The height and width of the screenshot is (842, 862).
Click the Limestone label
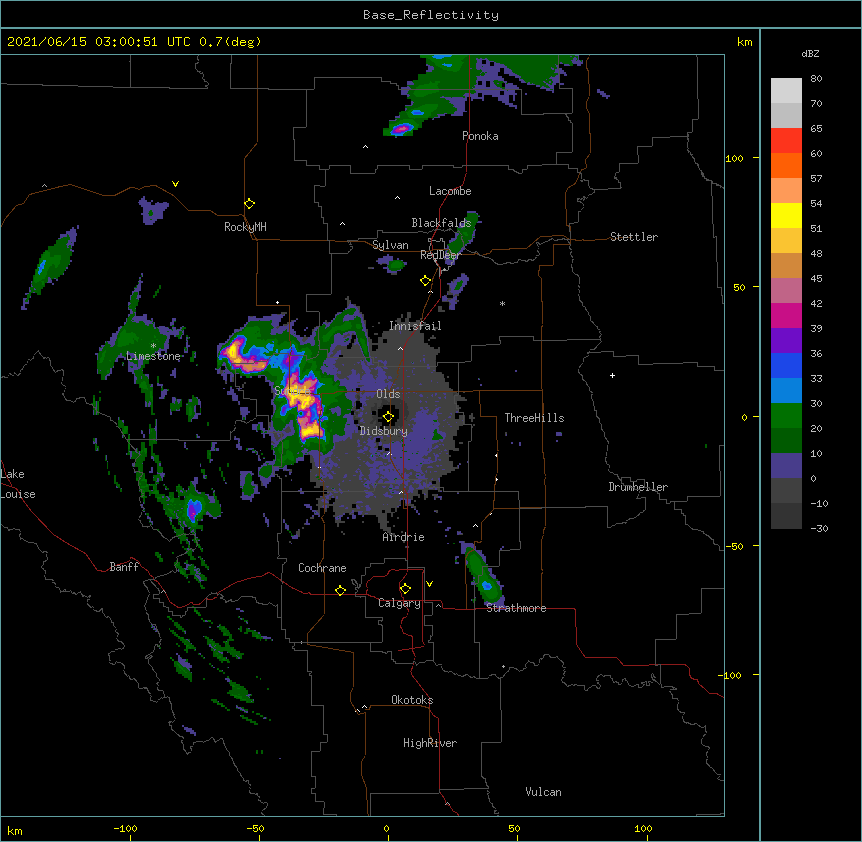pyautogui.click(x=153, y=356)
